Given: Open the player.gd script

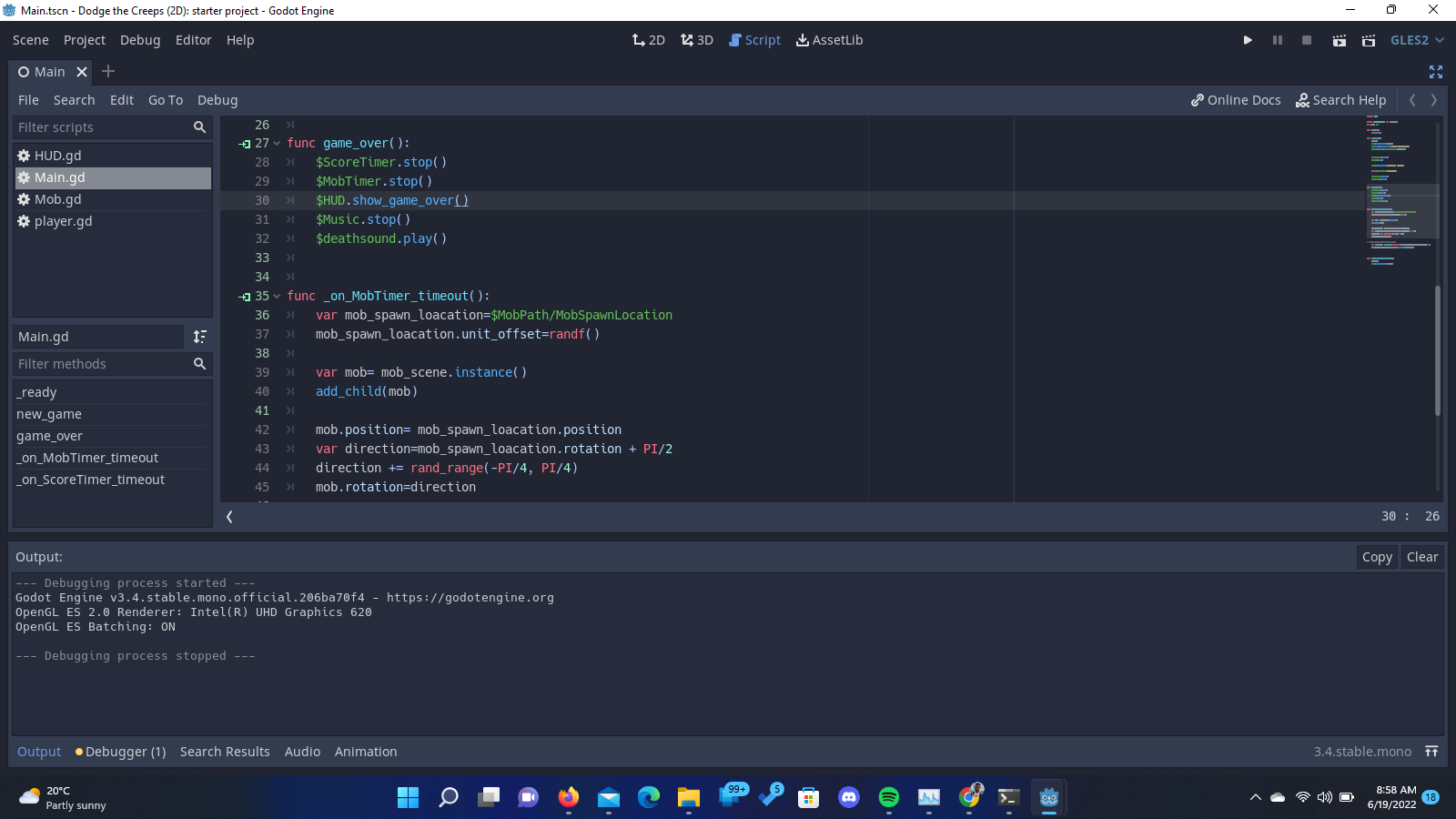Looking at the screenshot, I should pos(113,221).
